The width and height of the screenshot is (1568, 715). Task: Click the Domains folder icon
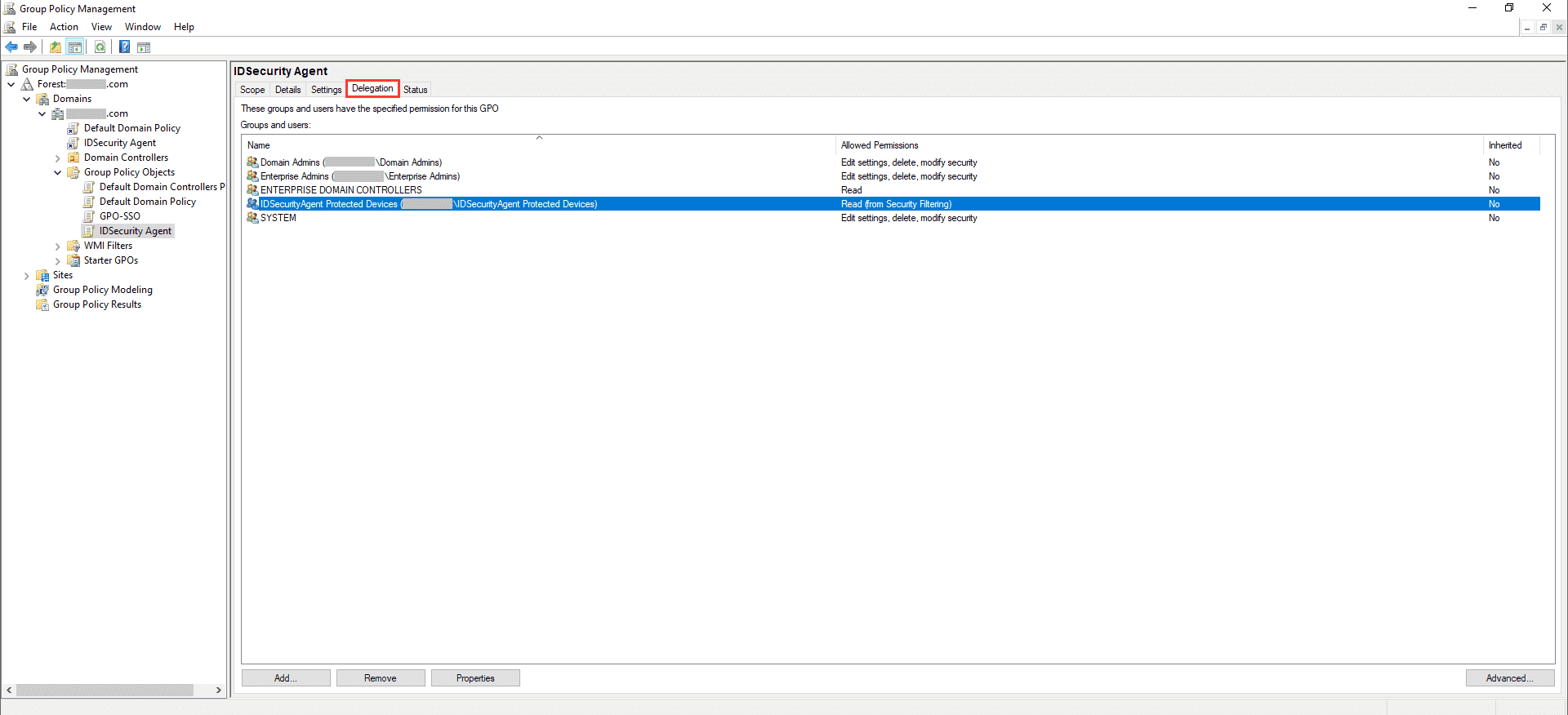(42, 99)
